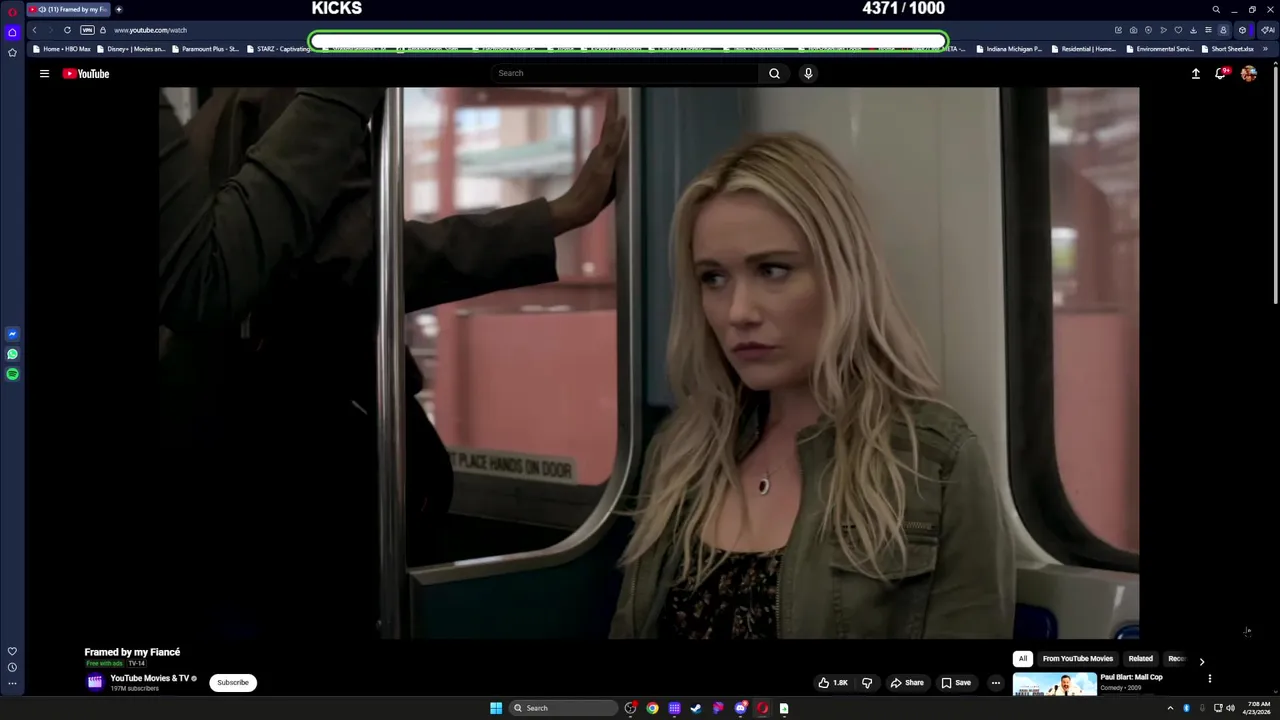Open the easy setup toolbar menu
The height and width of the screenshot is (720, 1280).
coord(1208,30)
